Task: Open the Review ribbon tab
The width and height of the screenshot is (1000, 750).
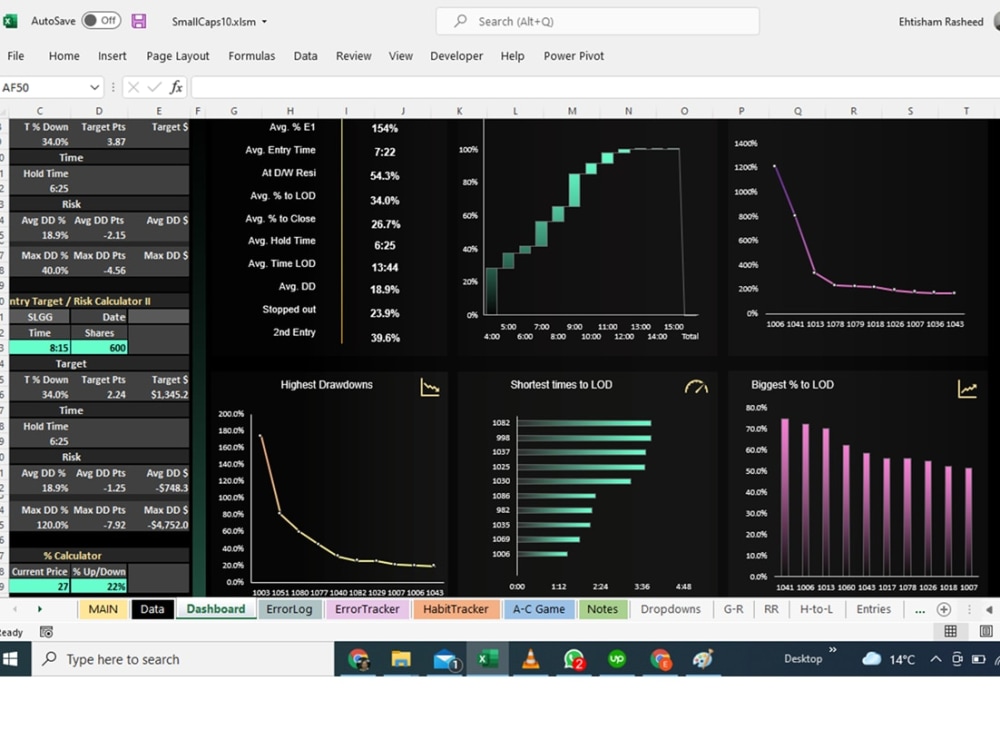Action: click(x=354, y=56)
